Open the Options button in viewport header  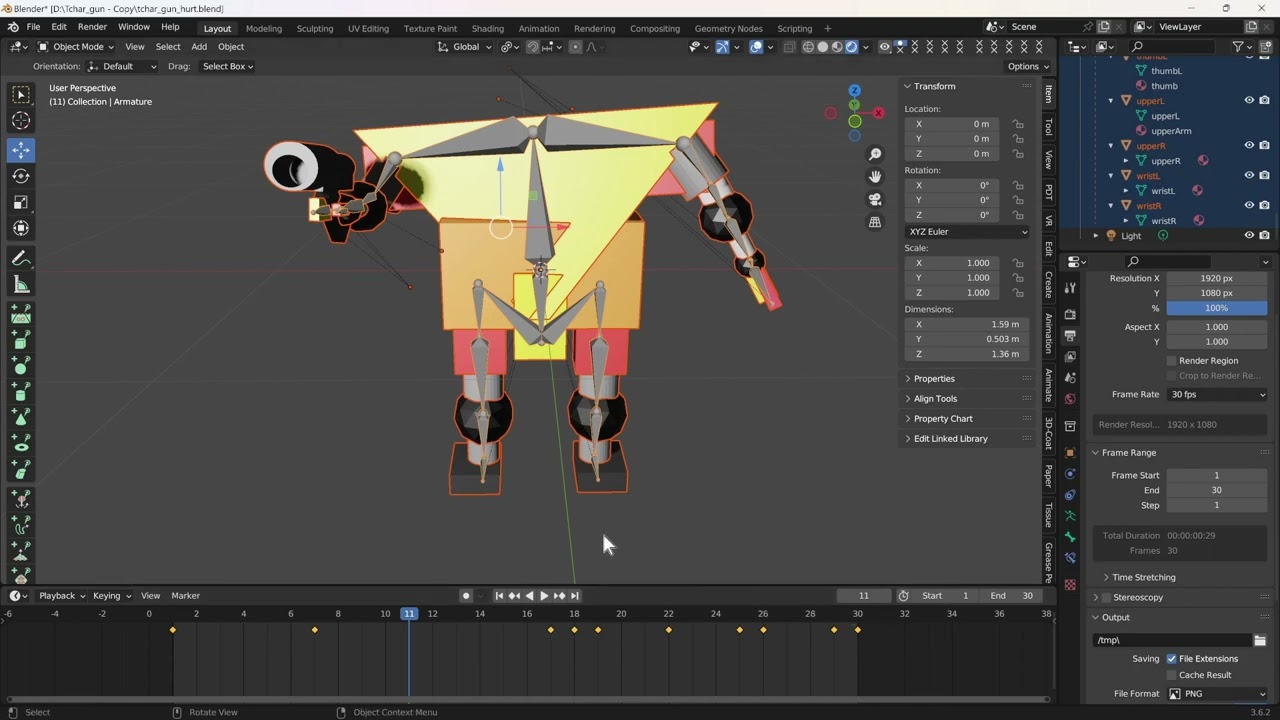tap(1028, 66)
